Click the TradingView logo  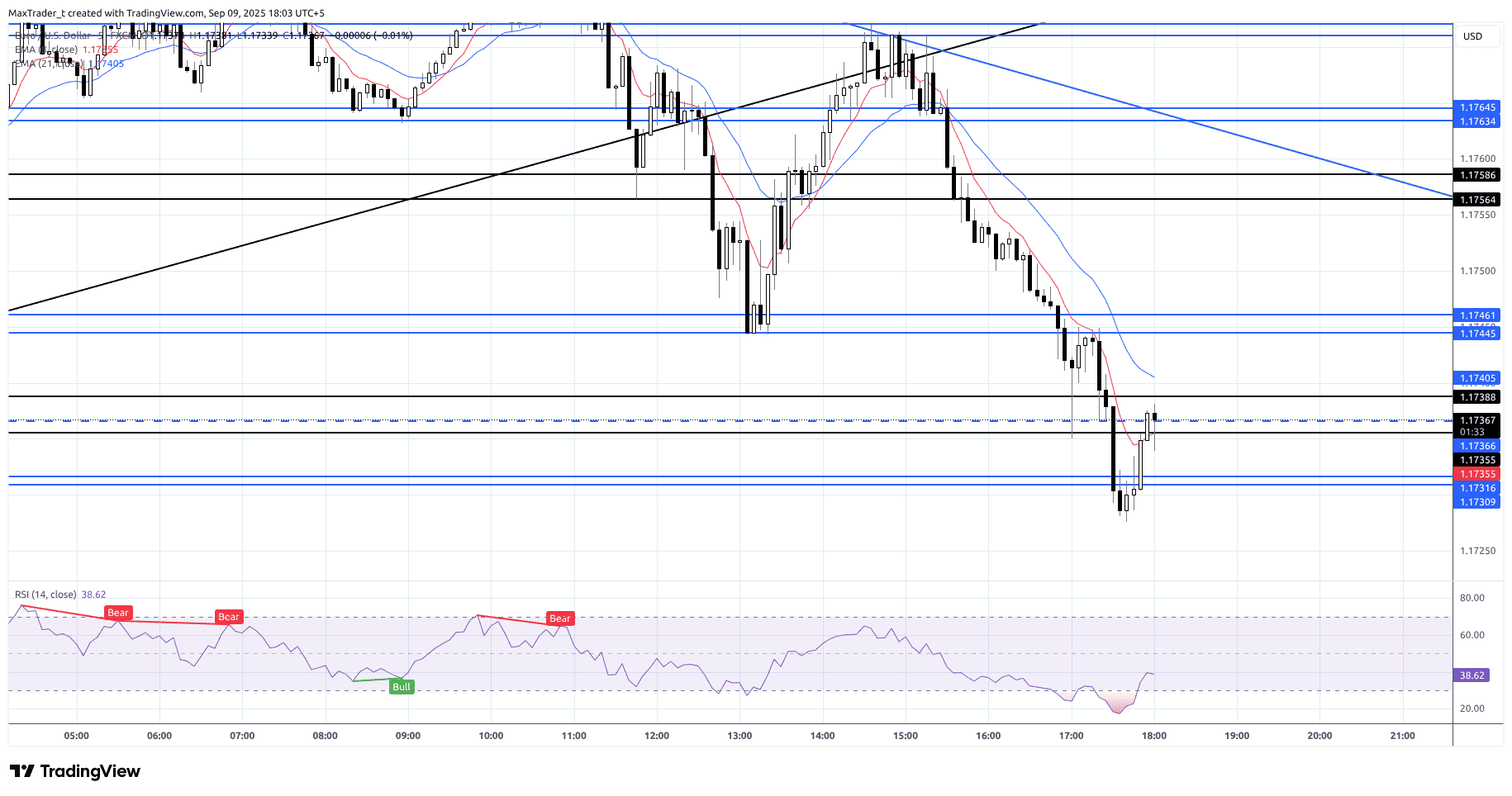75,771
